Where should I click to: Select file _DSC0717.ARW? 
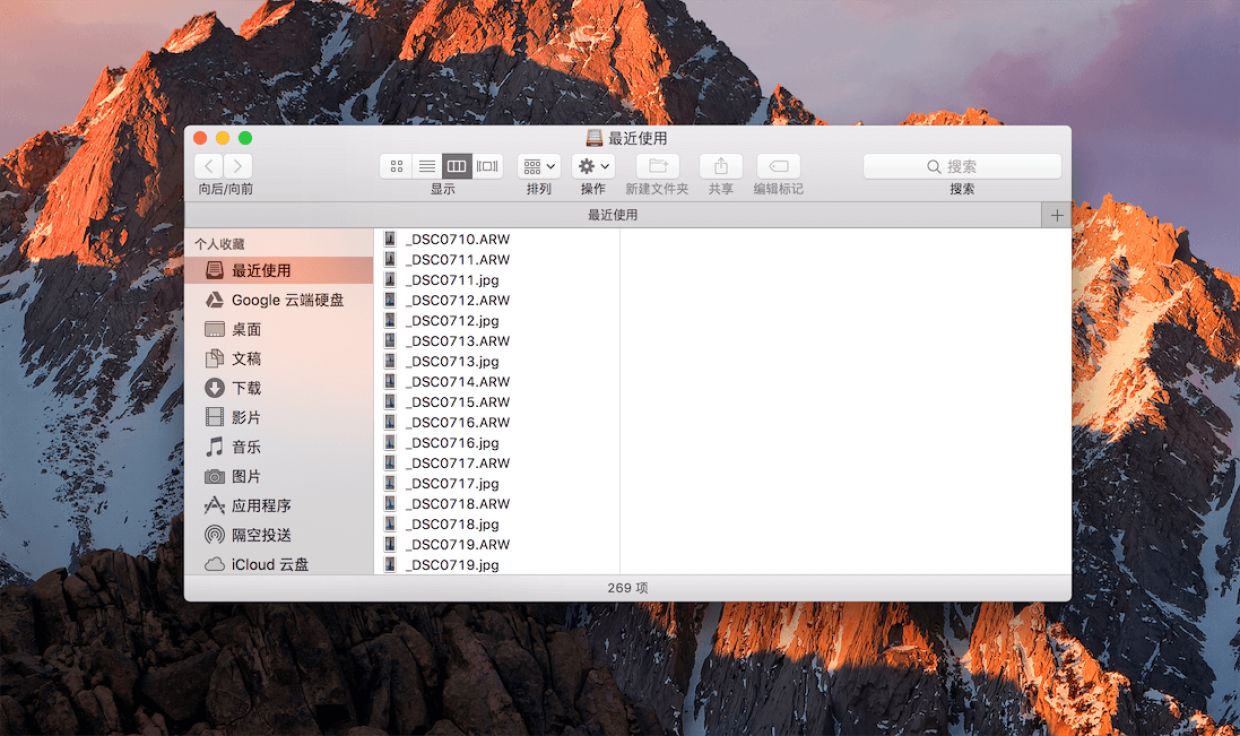coord(497,463)
